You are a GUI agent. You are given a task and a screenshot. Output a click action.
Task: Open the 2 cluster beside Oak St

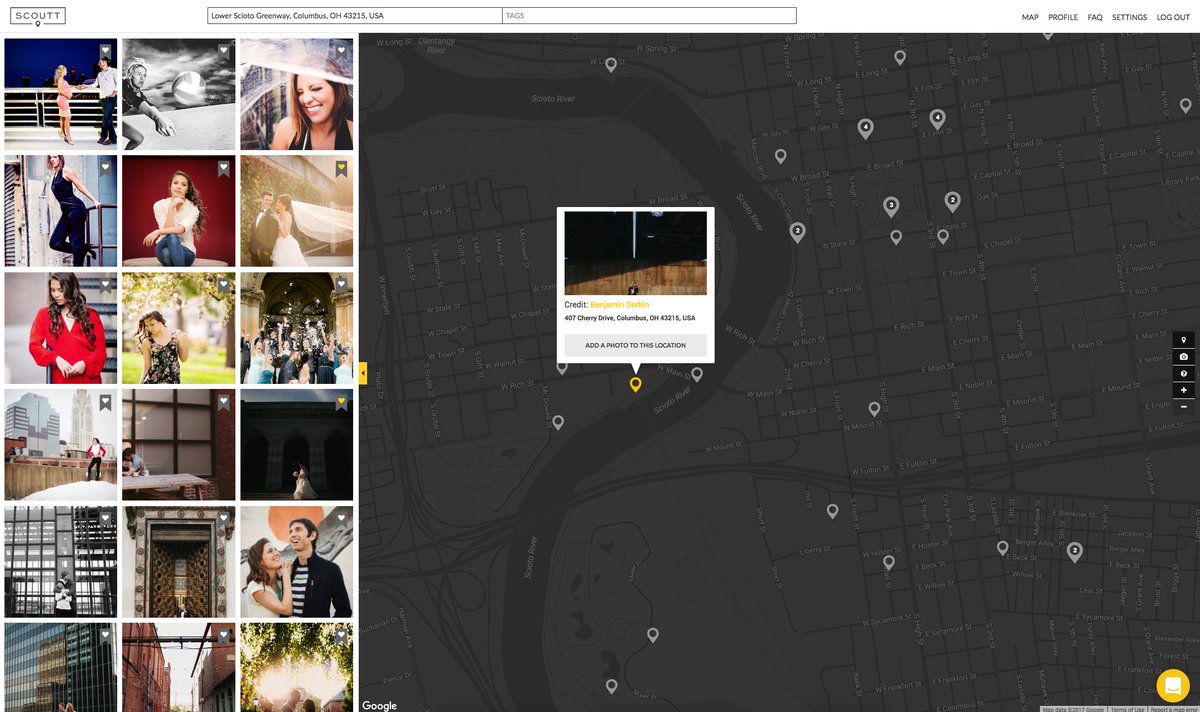pos(953,202)
